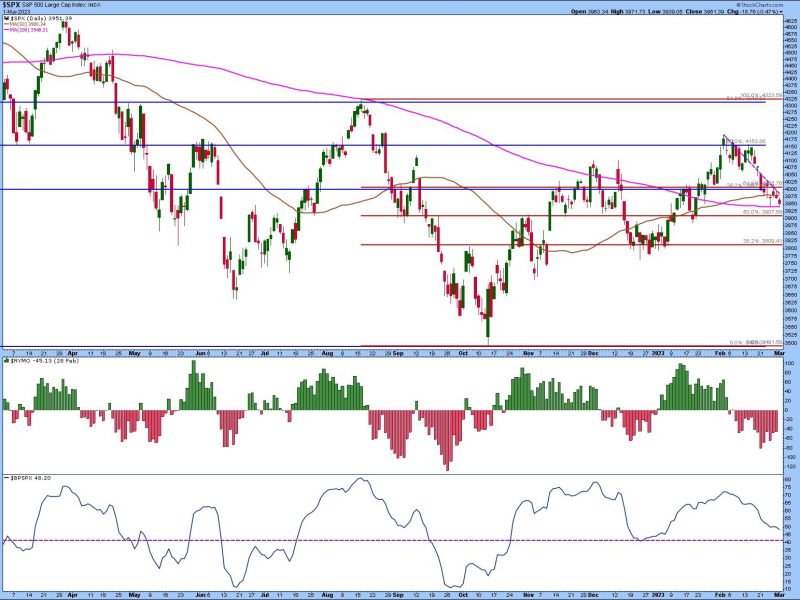Click the $BPSPX indicator panel label
The width and height of the screenshot is (800, 600).
[x=28, y=479]
